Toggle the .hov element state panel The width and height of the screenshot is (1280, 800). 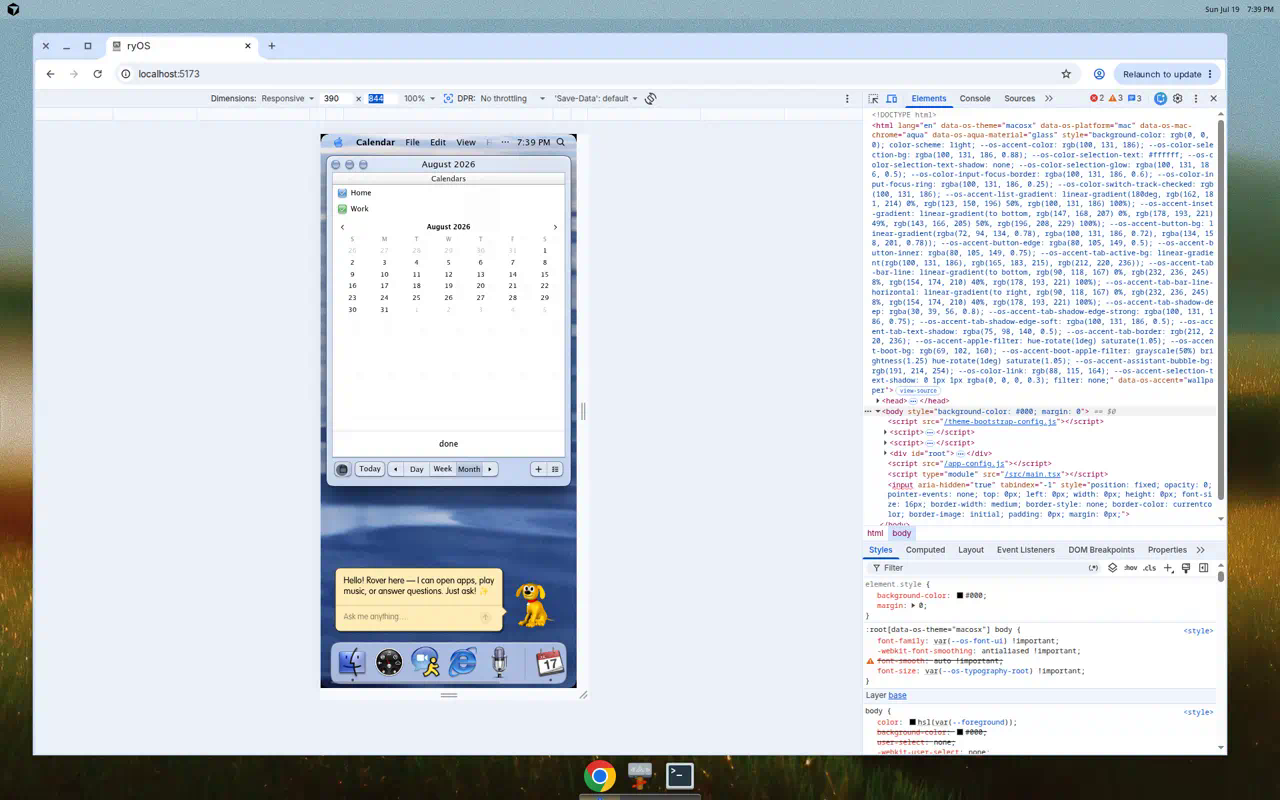click(1130, 568)
